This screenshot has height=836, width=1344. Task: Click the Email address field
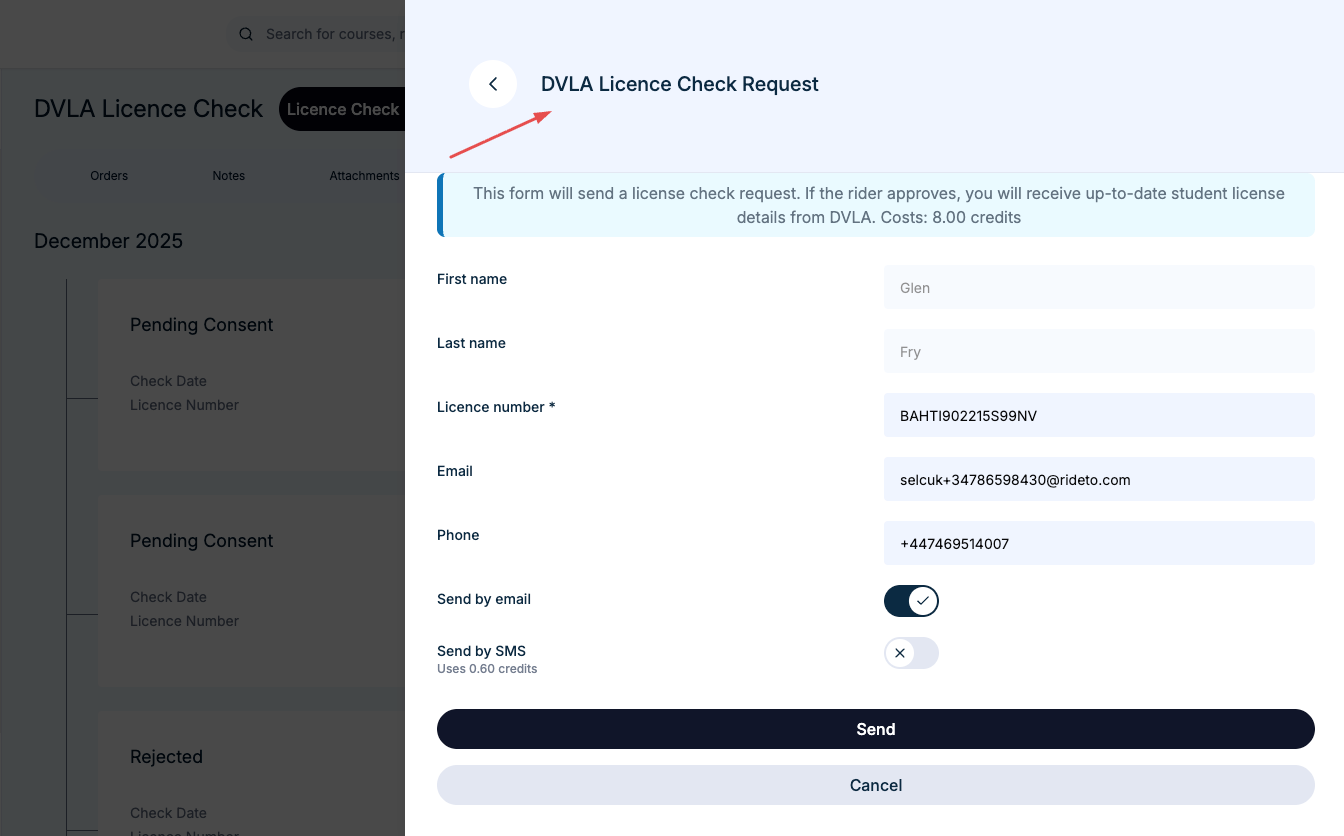1099,479
